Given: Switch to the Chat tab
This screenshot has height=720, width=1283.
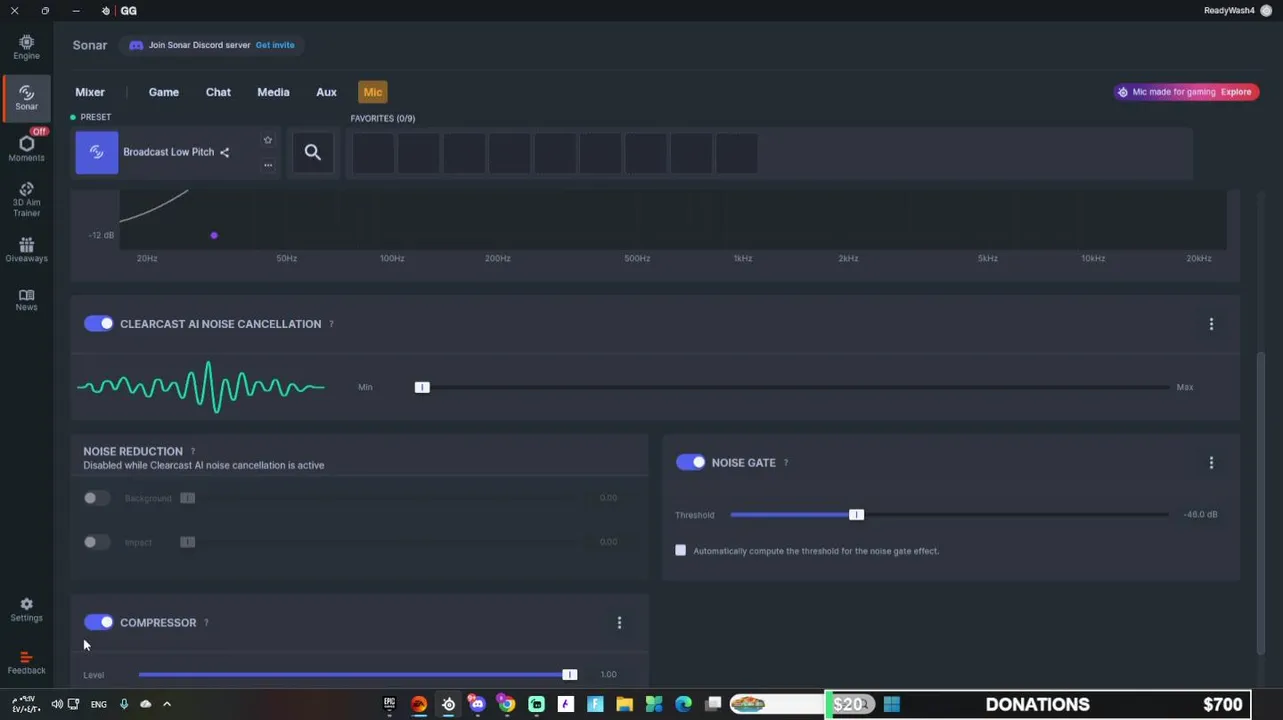Looking at the screenshot, I should (218, 92).
